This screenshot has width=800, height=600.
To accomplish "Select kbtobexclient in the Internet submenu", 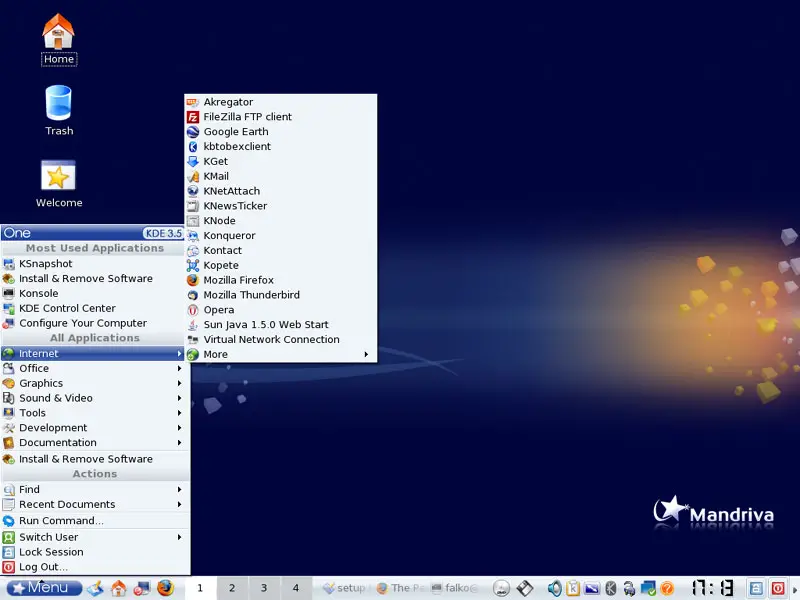I will click(x=281, y=146).
